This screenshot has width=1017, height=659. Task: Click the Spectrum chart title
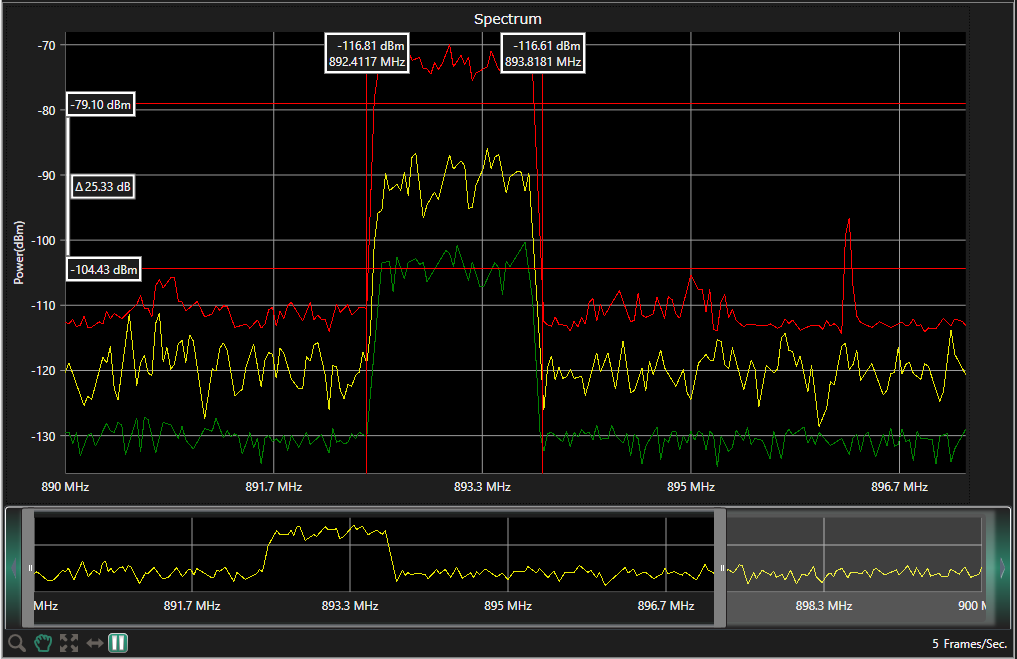pyautogui.click(x=507, y=19)
